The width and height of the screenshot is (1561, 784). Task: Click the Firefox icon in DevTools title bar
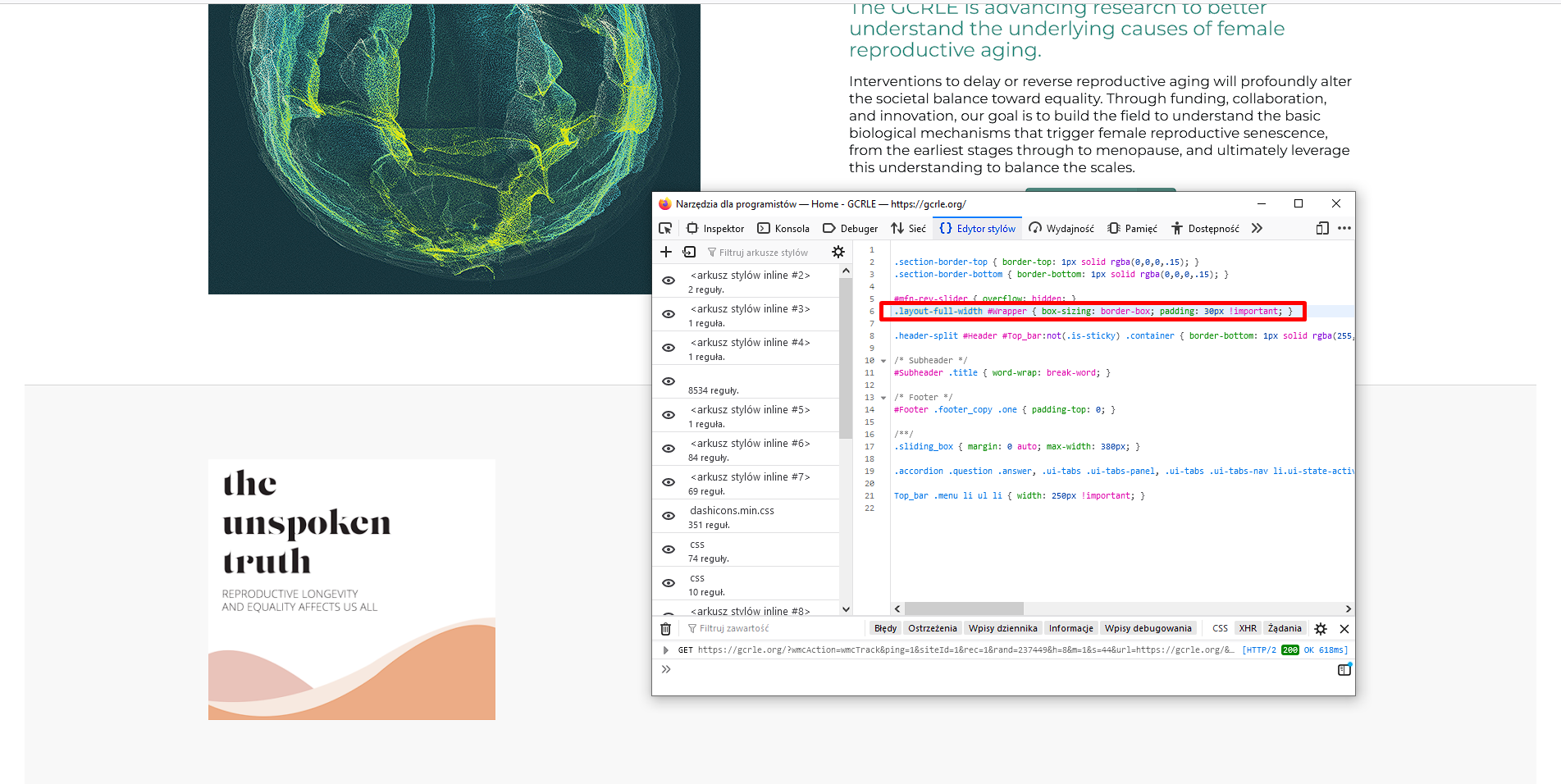pos(664,204)
